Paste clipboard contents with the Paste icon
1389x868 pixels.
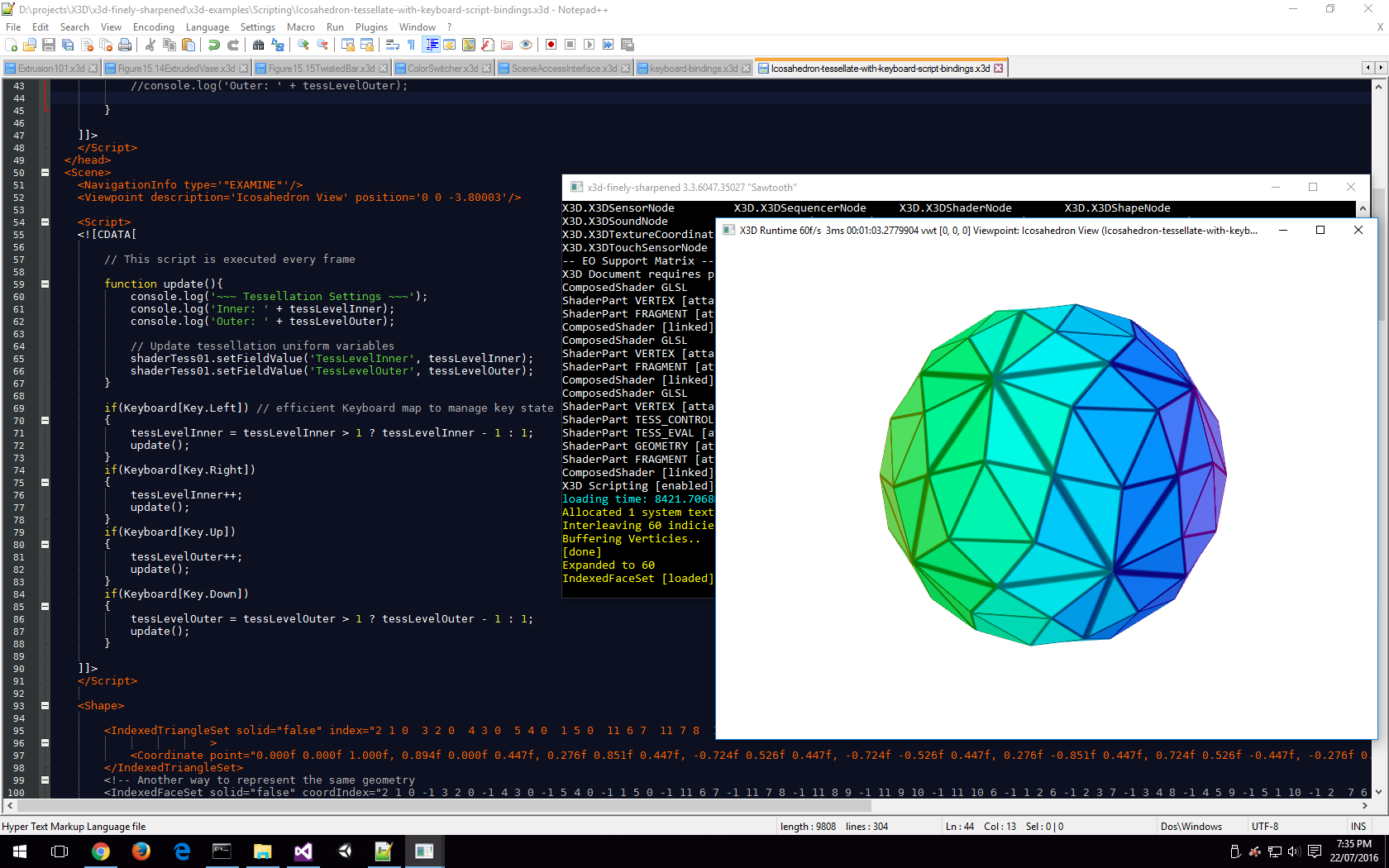coord(189,45)
